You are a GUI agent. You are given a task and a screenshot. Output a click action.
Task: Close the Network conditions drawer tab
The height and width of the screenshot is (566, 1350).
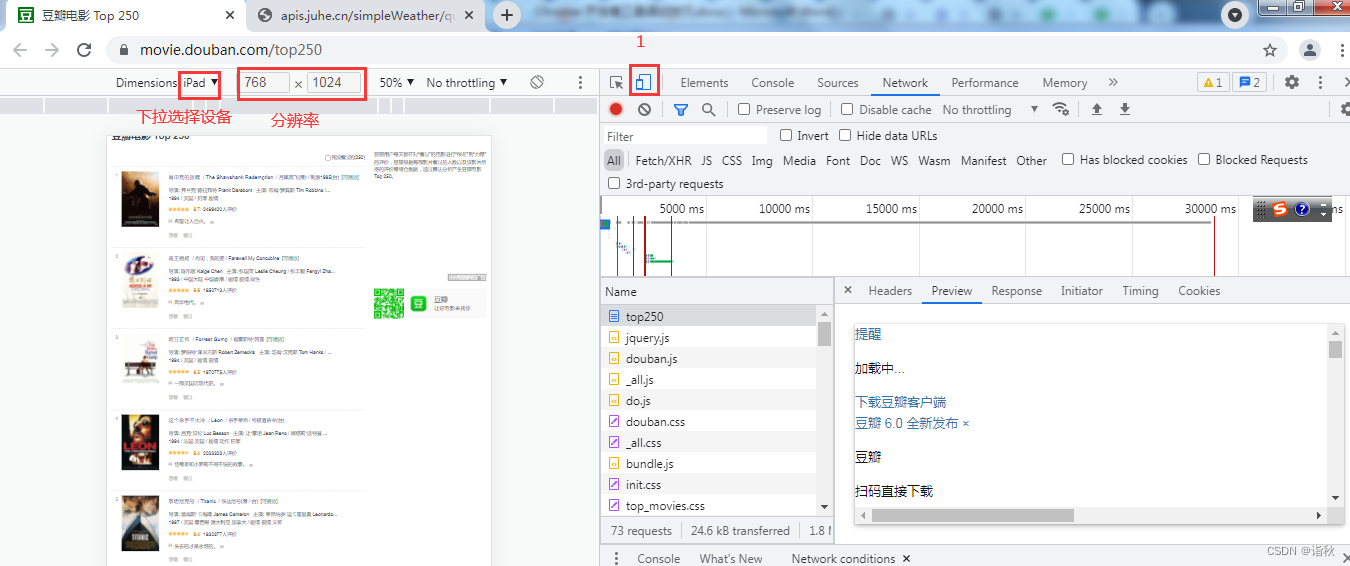(x=907, y=558)
